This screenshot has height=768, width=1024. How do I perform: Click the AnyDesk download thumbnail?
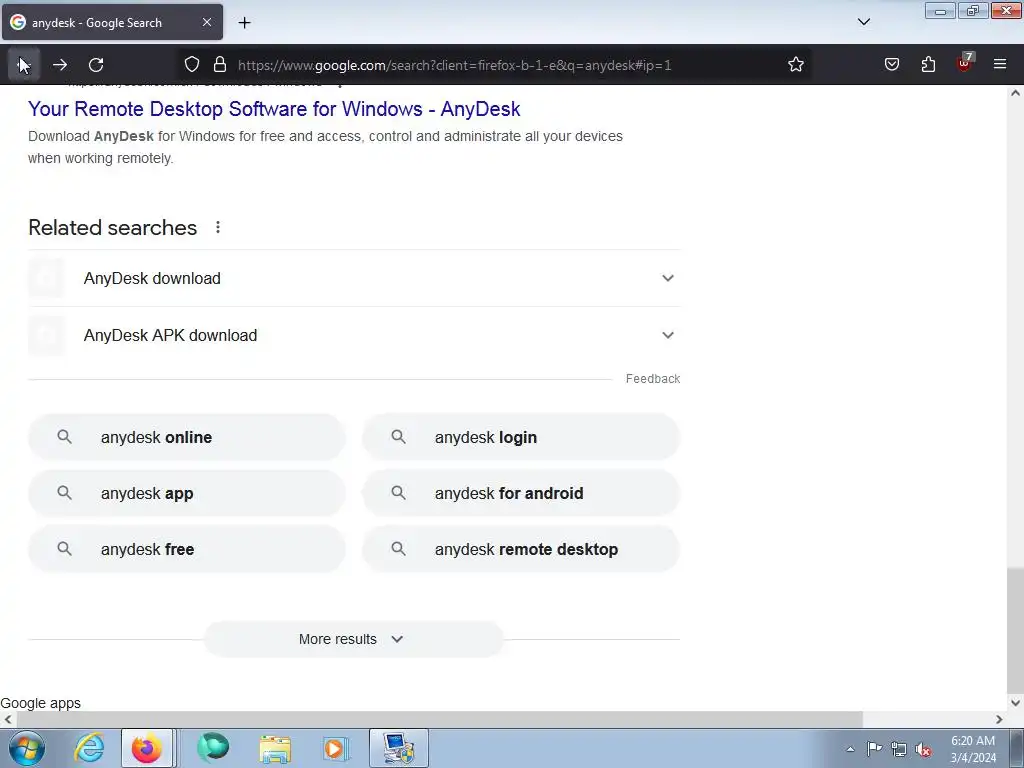pyautogui.click(x=46, y=278)
